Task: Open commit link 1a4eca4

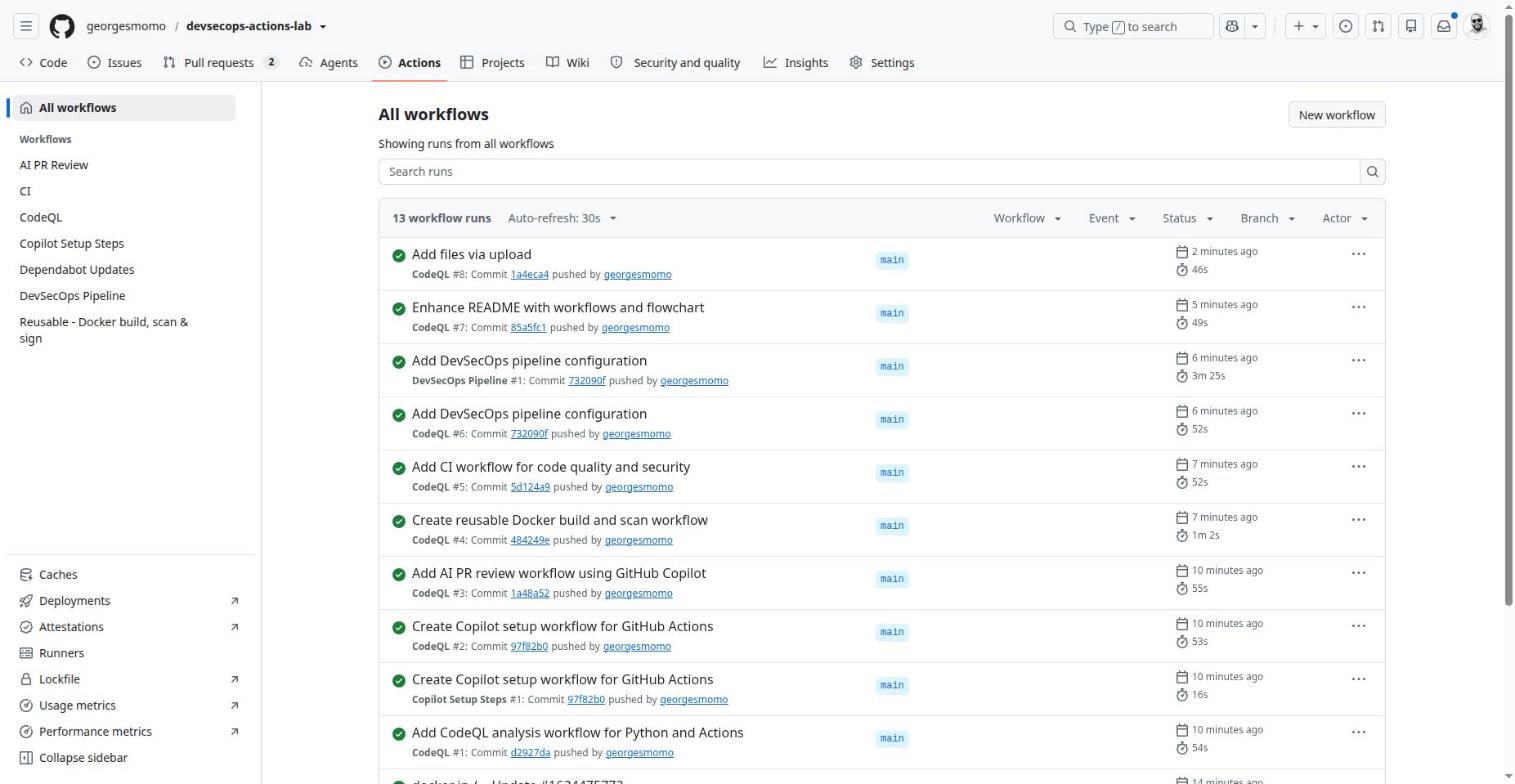Action: click(x=529, y=275)
